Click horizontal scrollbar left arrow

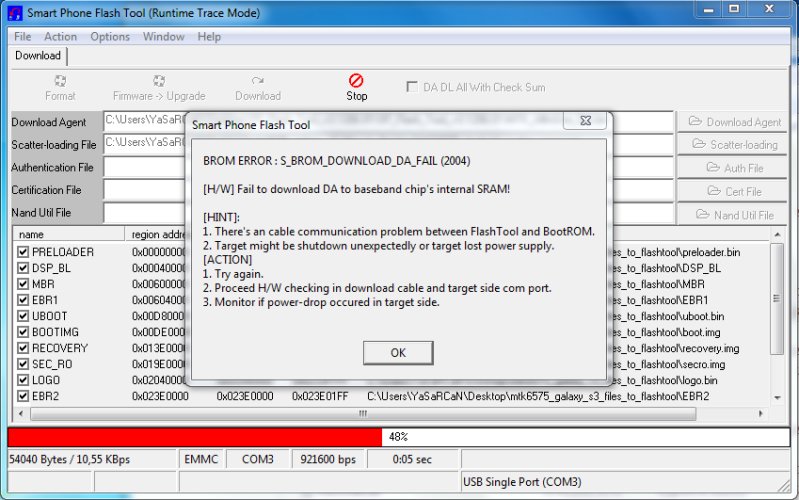pyautogui.click(x=21, y=414)
